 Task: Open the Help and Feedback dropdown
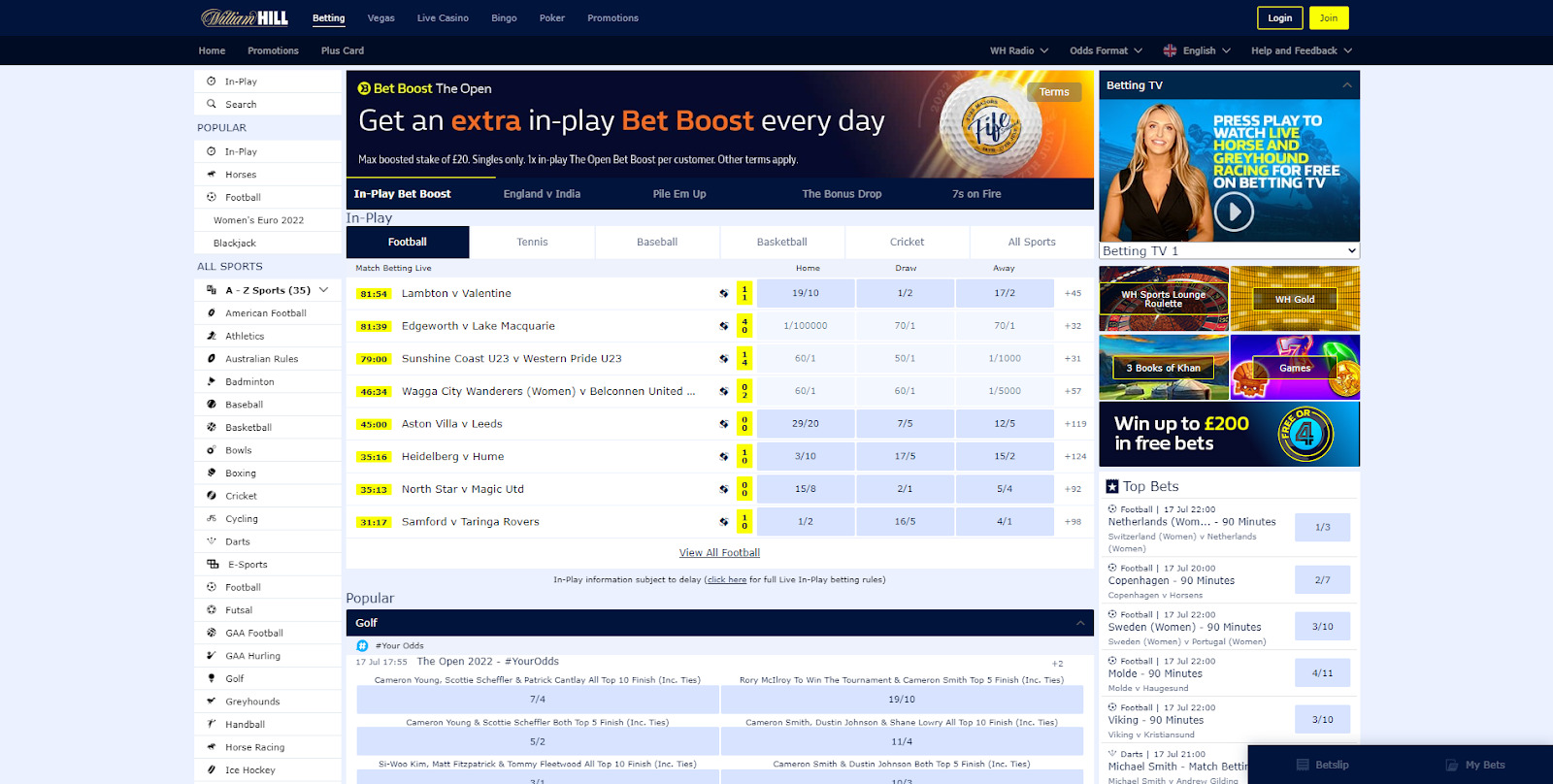(x=1302, y=50)
